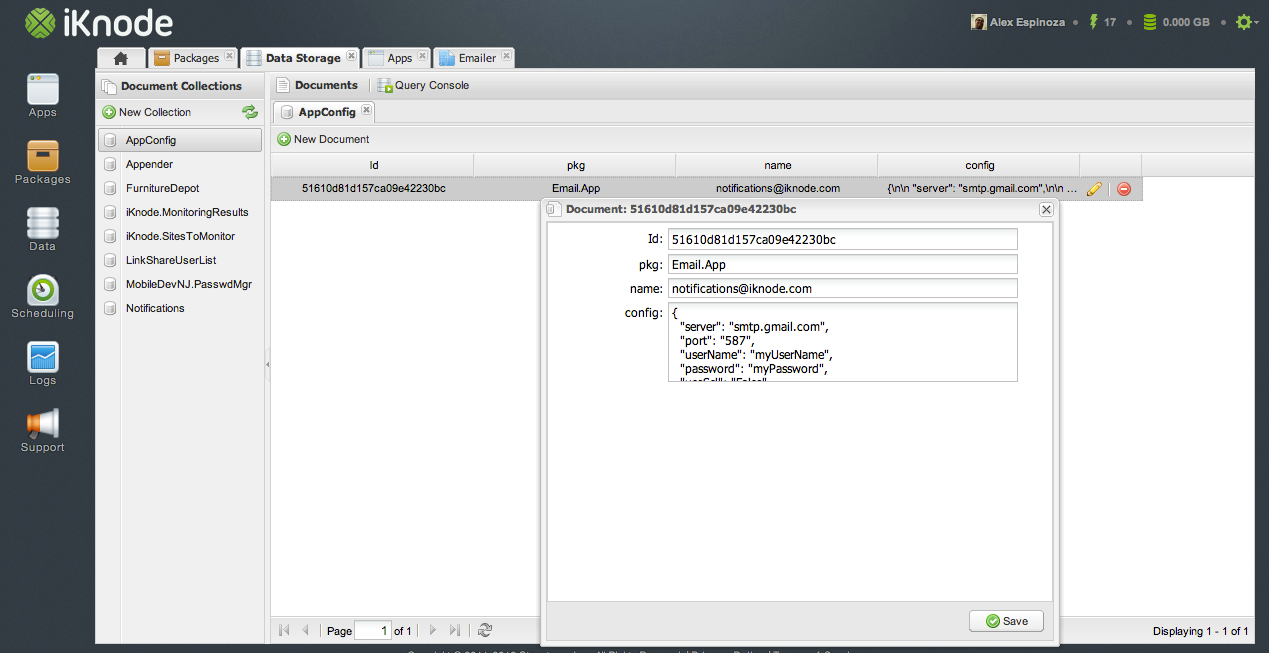Viewport: 1269px width, 653px height.
Task: Sort by the config column header
Action: (x=979, y=165)
